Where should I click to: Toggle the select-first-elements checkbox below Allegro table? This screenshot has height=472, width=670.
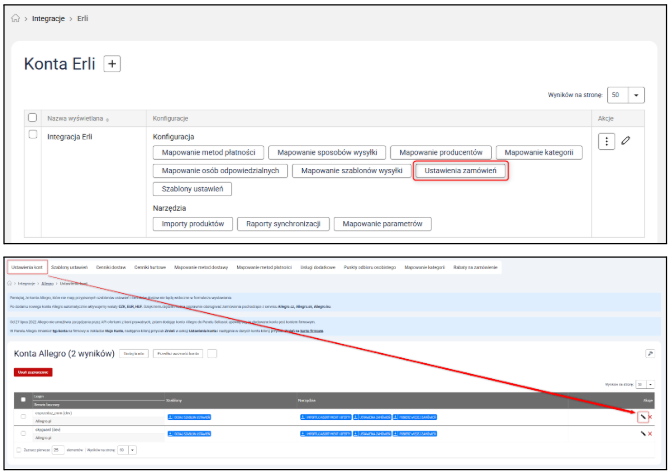point(18,450)
